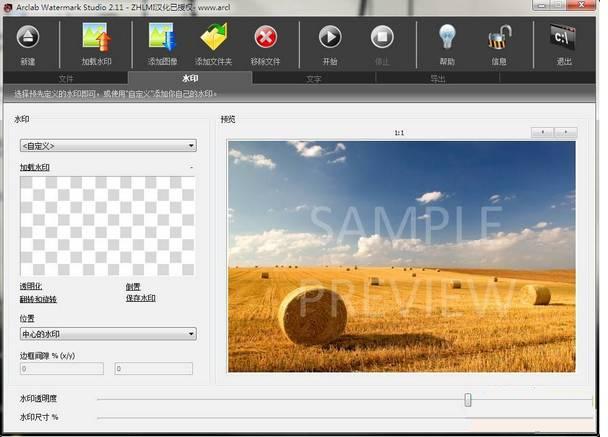Click the small collapse mark beside 加载水印
Screen dimensions: 608x437
[192, 168]
